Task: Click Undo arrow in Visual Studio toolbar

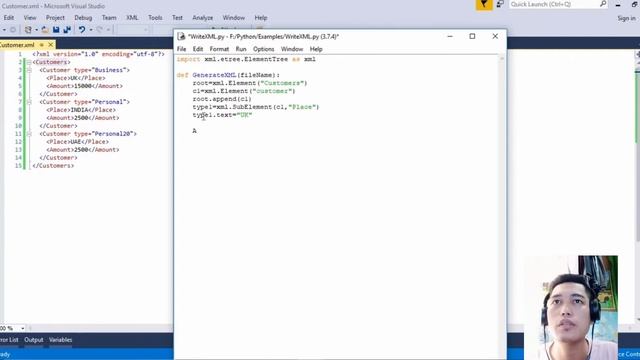Action: coord(82,30)
